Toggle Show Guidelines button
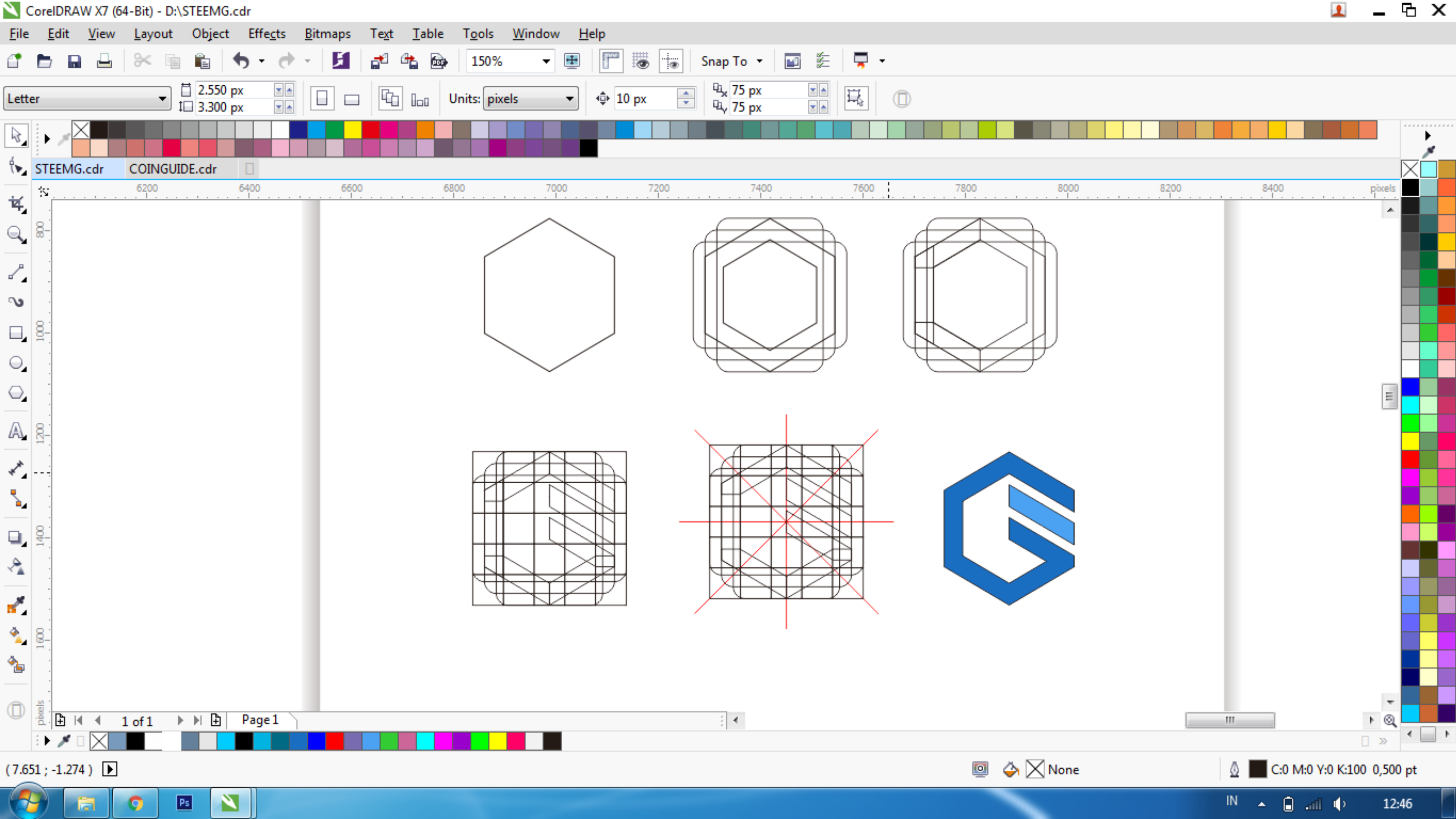Image resolution: width=1456 pixels, height=819 pixels. click(x=671, y=61)
